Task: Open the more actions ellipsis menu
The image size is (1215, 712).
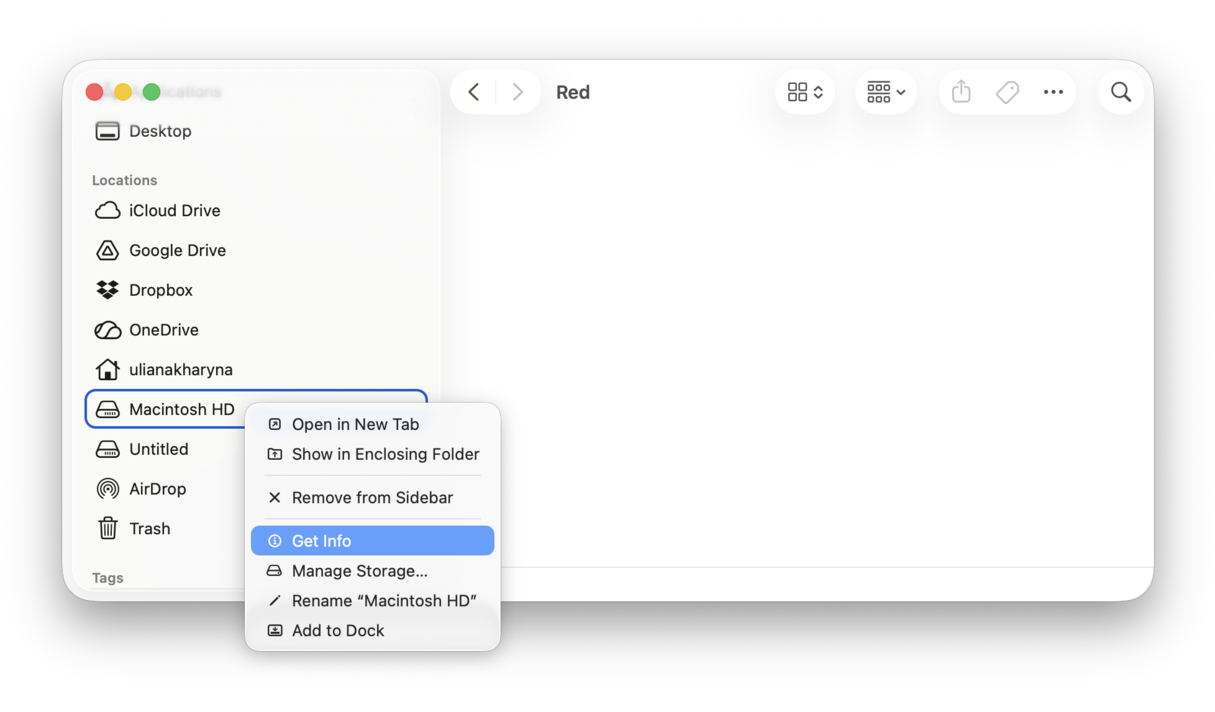Action: click(x=1053, y=92)
